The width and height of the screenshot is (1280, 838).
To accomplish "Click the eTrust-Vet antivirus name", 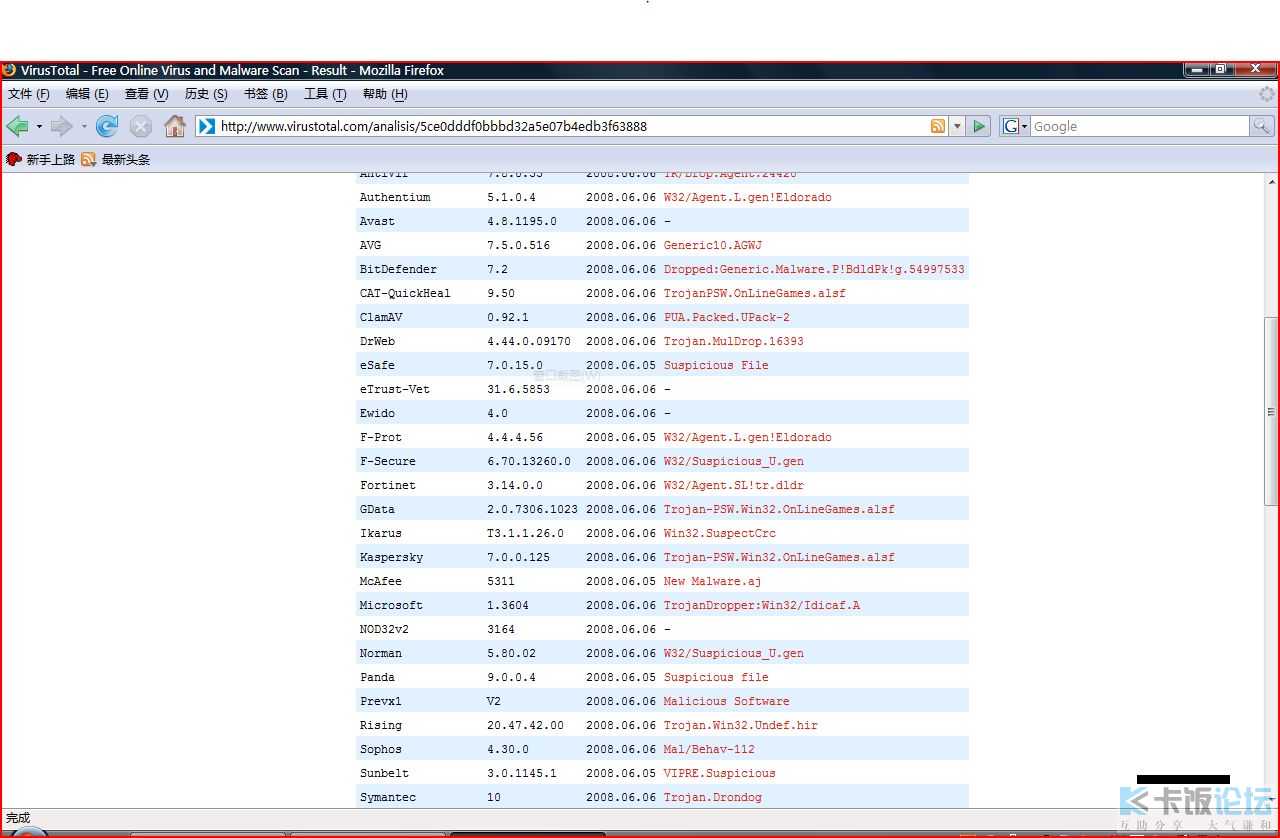I will pos(395,389).
